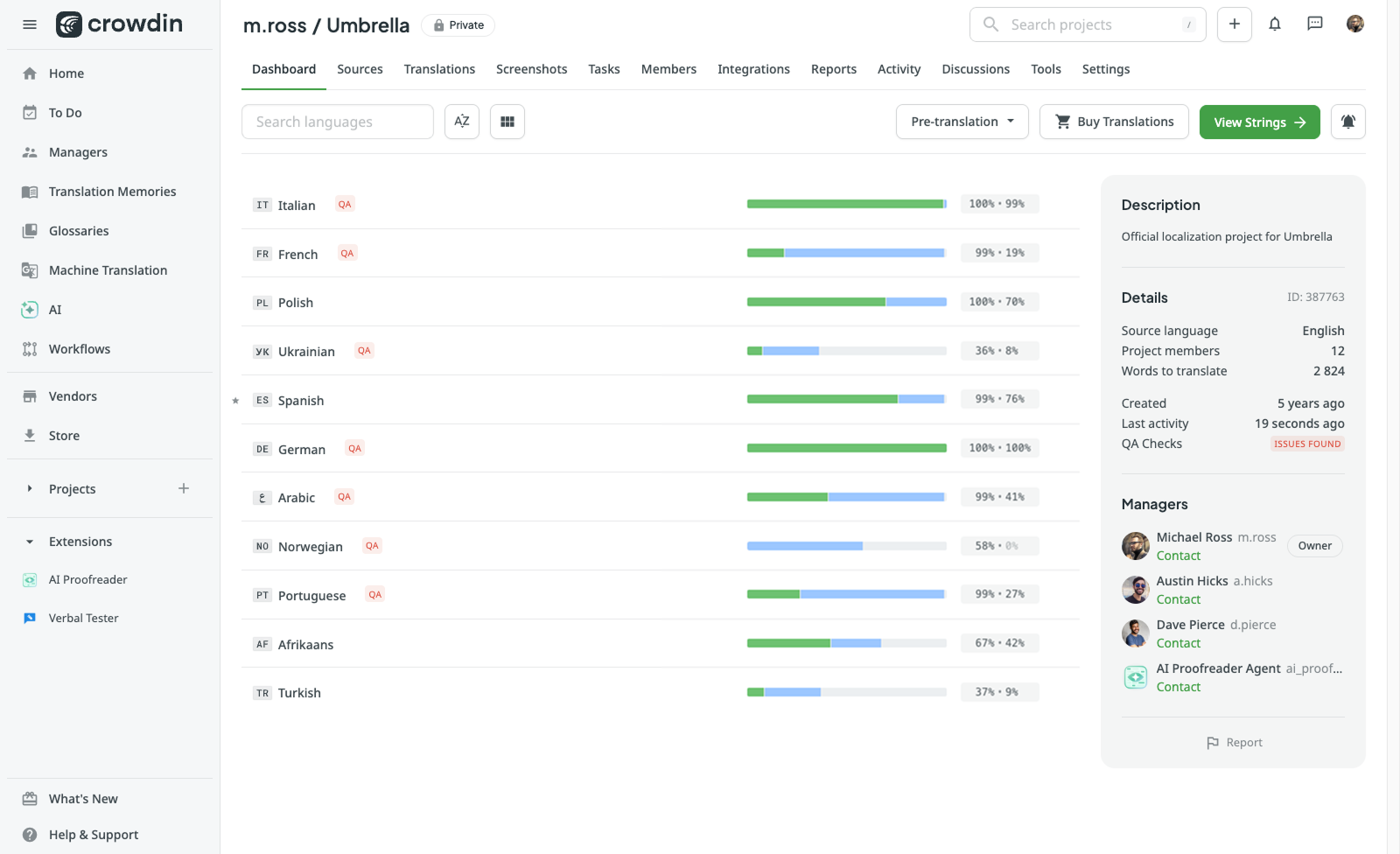This screenshot has width=1400, height=854.
Task: Click the Ukrainian translation progress bar
Action: click(x=845, y=350)
